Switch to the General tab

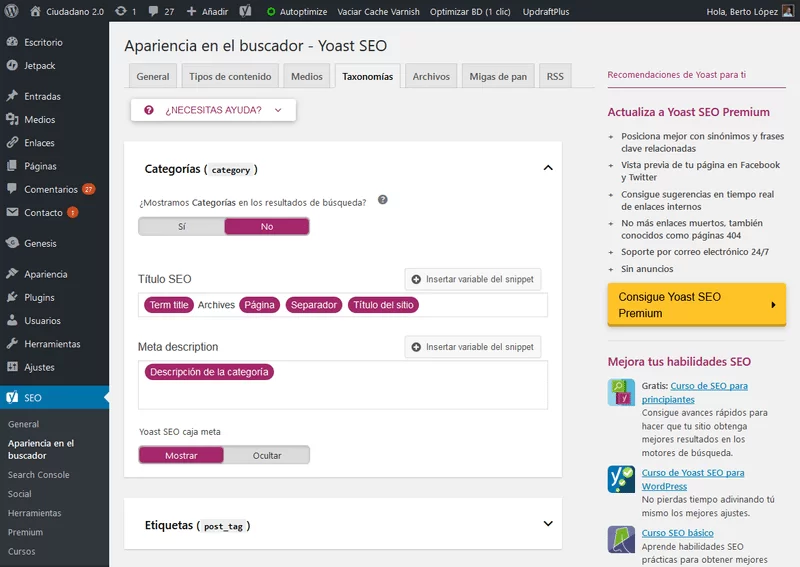tap(153, 76)
